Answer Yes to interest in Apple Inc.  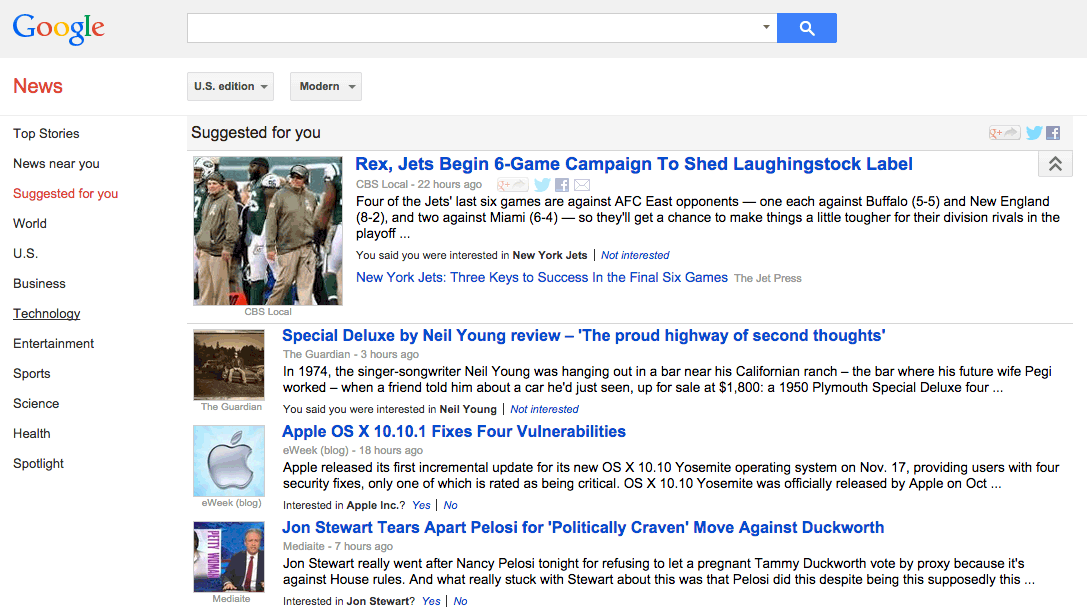pos(420,505)
